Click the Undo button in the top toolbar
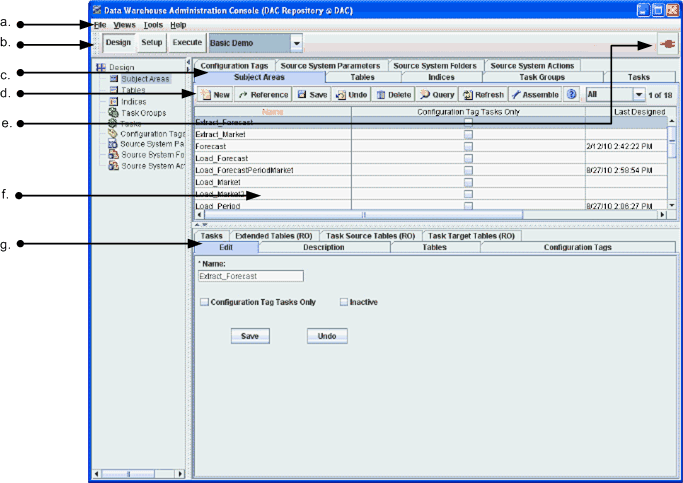Screen dimensions: 683x483 (352, 95)
